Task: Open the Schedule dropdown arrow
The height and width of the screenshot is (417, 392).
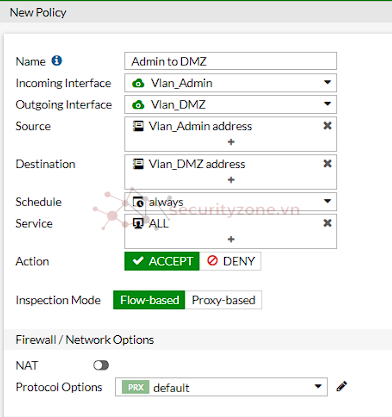Action: 327,201
